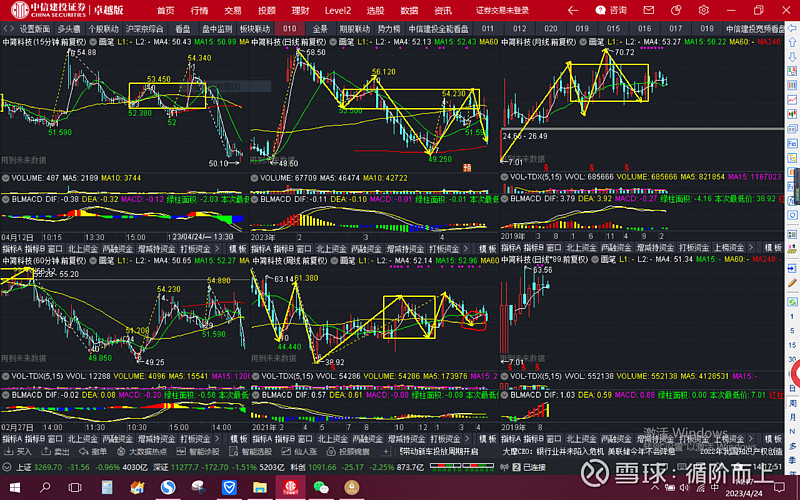Click the back arrow in the title bar
Screen dimensions: 800x500
[x=573, y=10]
